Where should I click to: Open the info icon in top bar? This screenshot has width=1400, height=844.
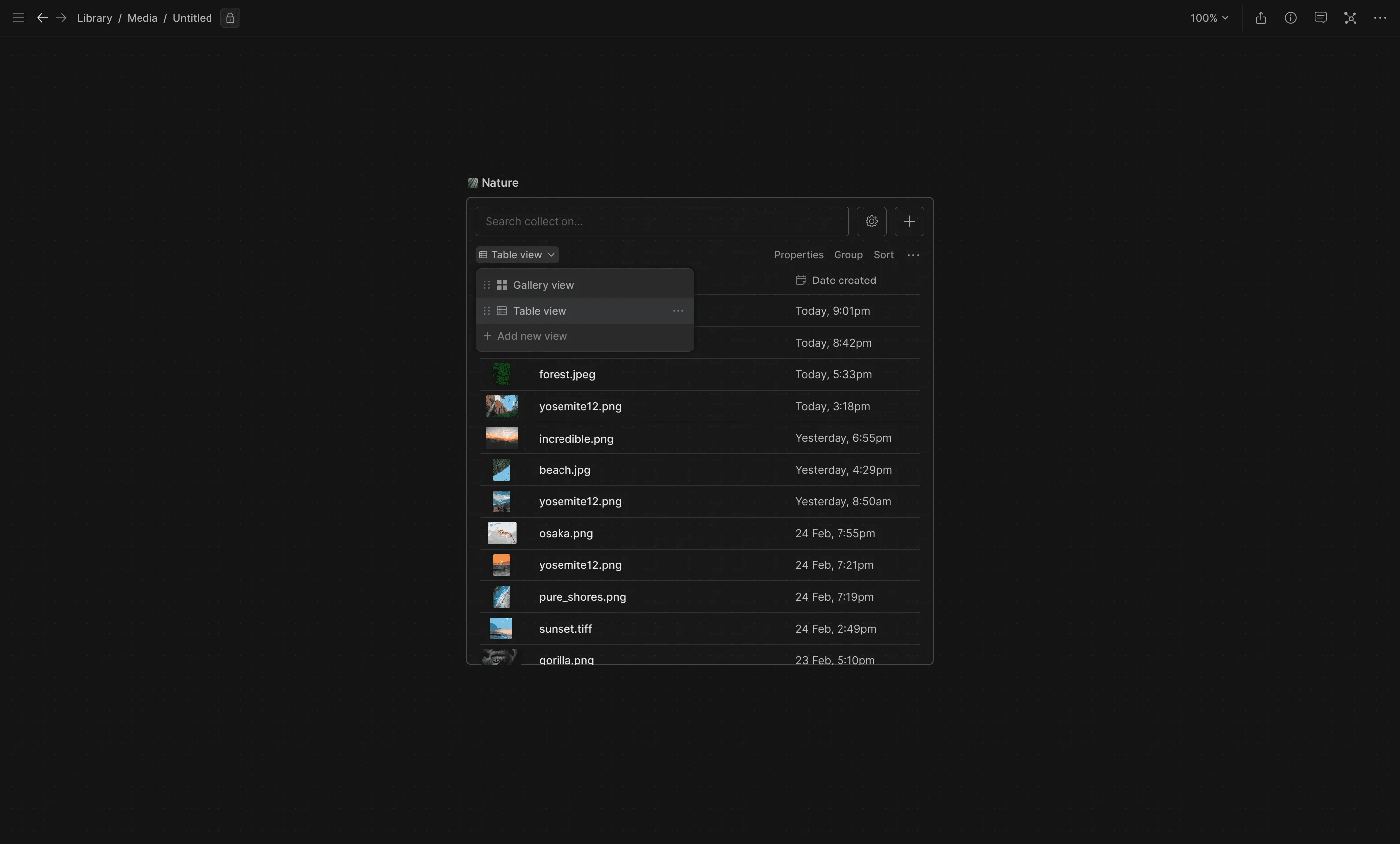coord(1290,18)
